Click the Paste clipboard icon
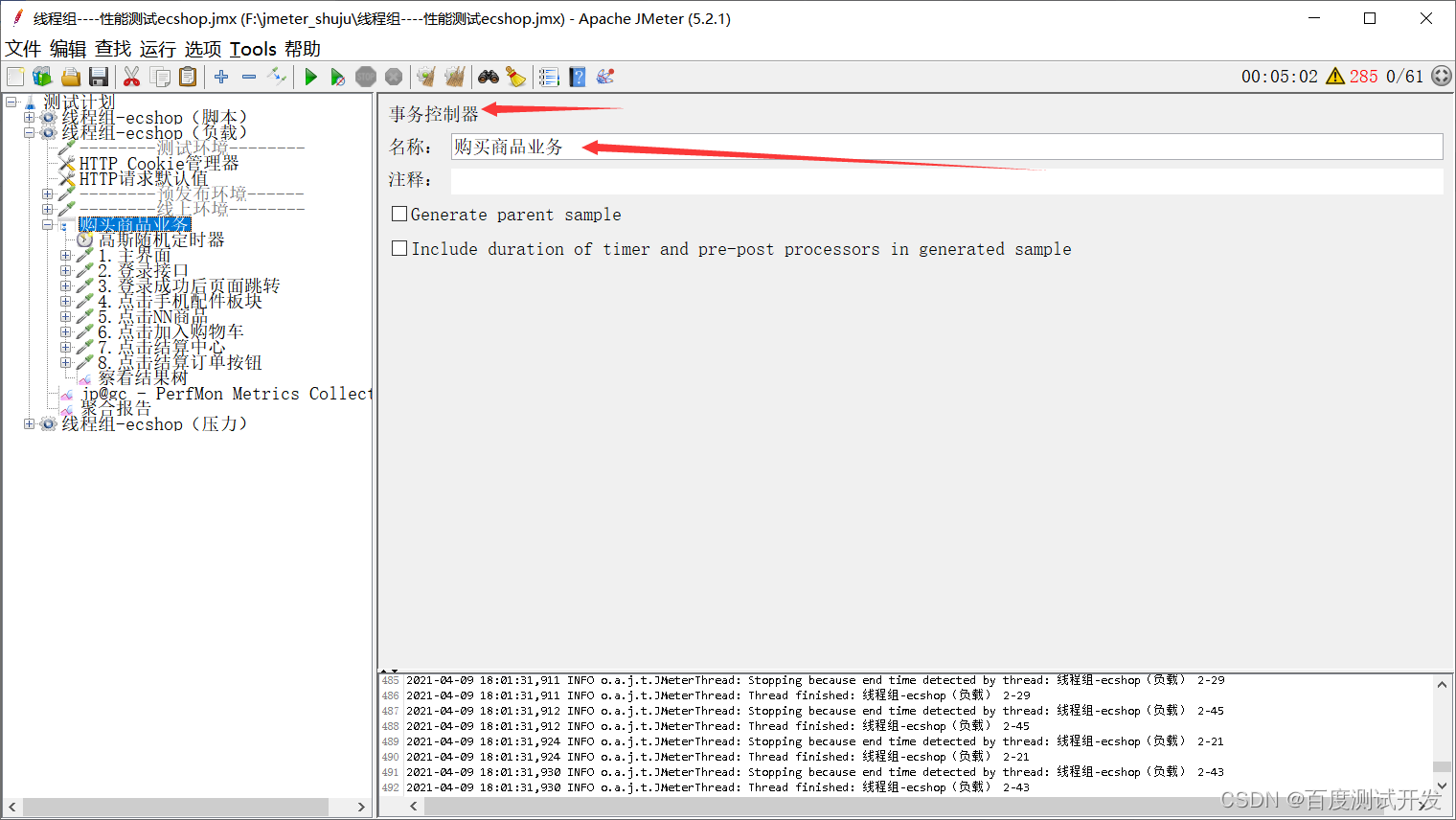The width and height of the screenshot is (1456, 820). click(x=188, y=77)
